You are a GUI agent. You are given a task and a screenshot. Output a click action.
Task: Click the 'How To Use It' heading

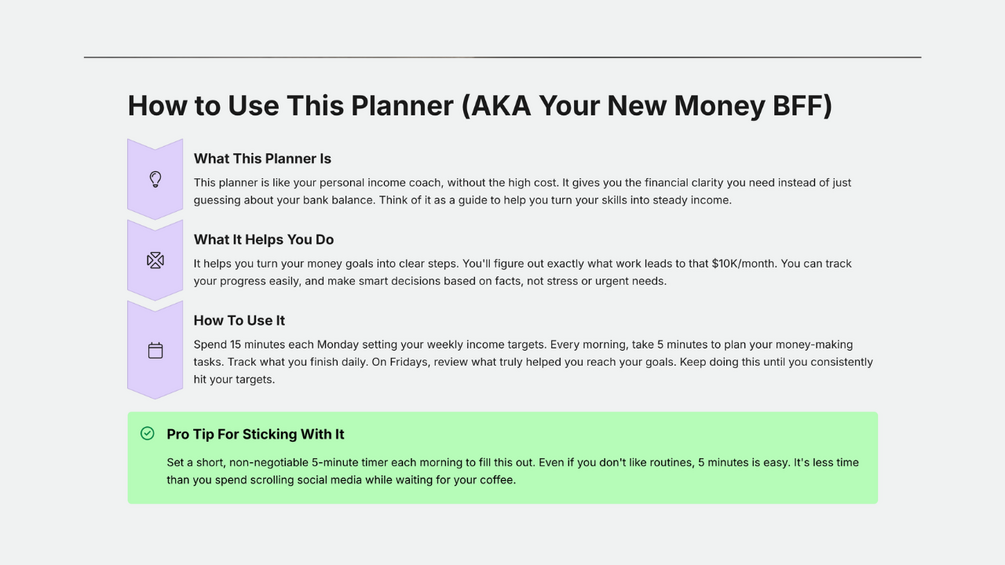pyautogui.click(x=239, y=321)
